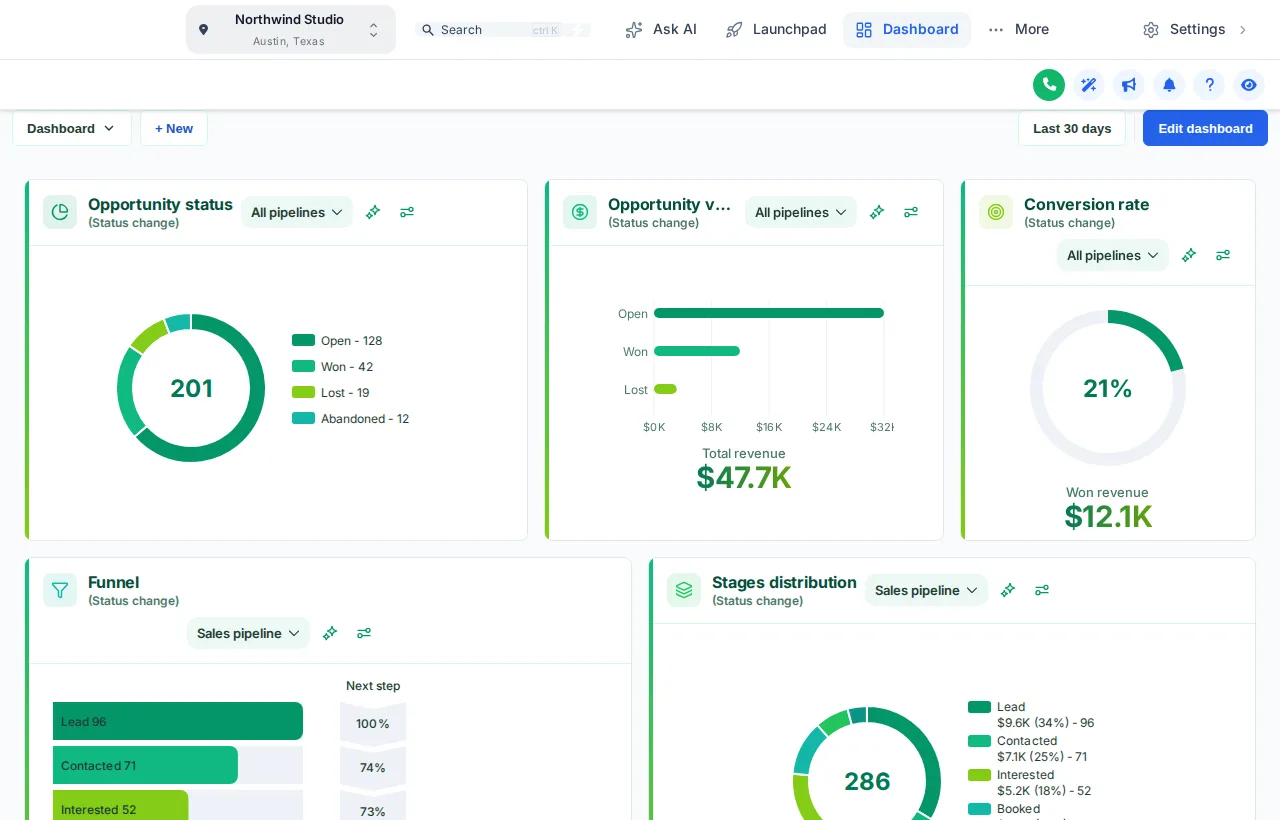Expand the Dashboard selector dropdown
Viewport: 1280px width, 820px height.
tap(72, 128)
